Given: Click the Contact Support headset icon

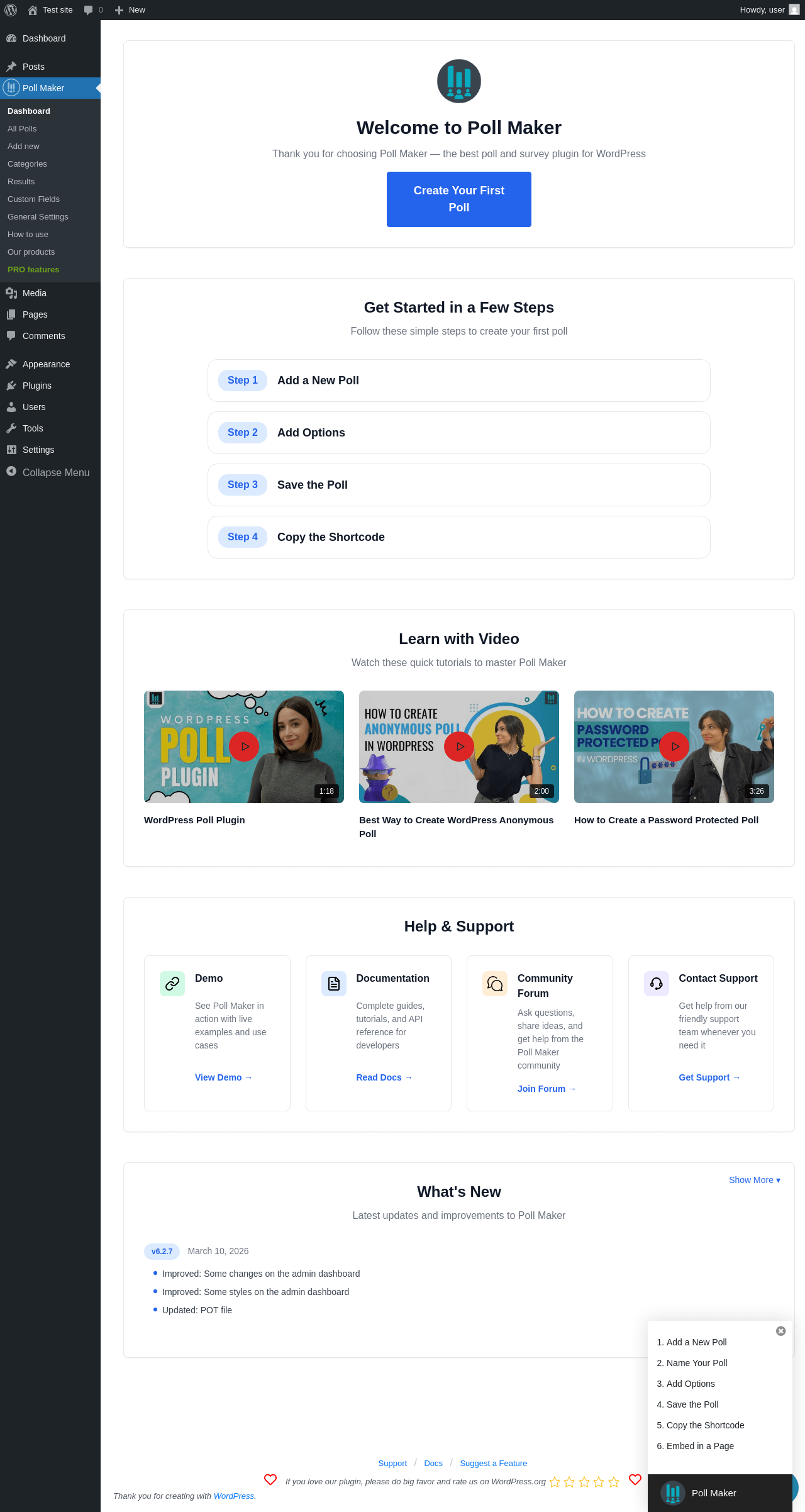Looking at the screenshot, I should 657,984.
